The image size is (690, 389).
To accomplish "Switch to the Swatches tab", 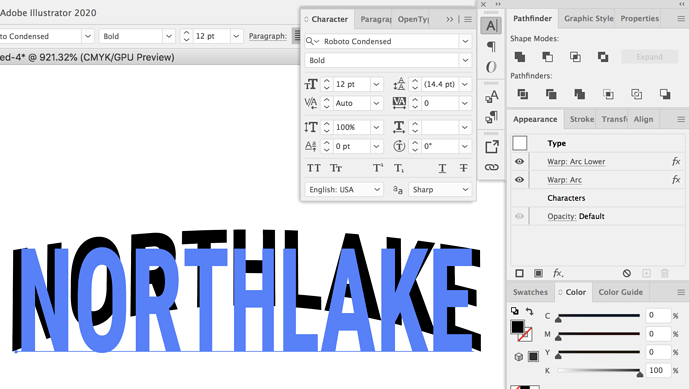I will tap(530, 292).
